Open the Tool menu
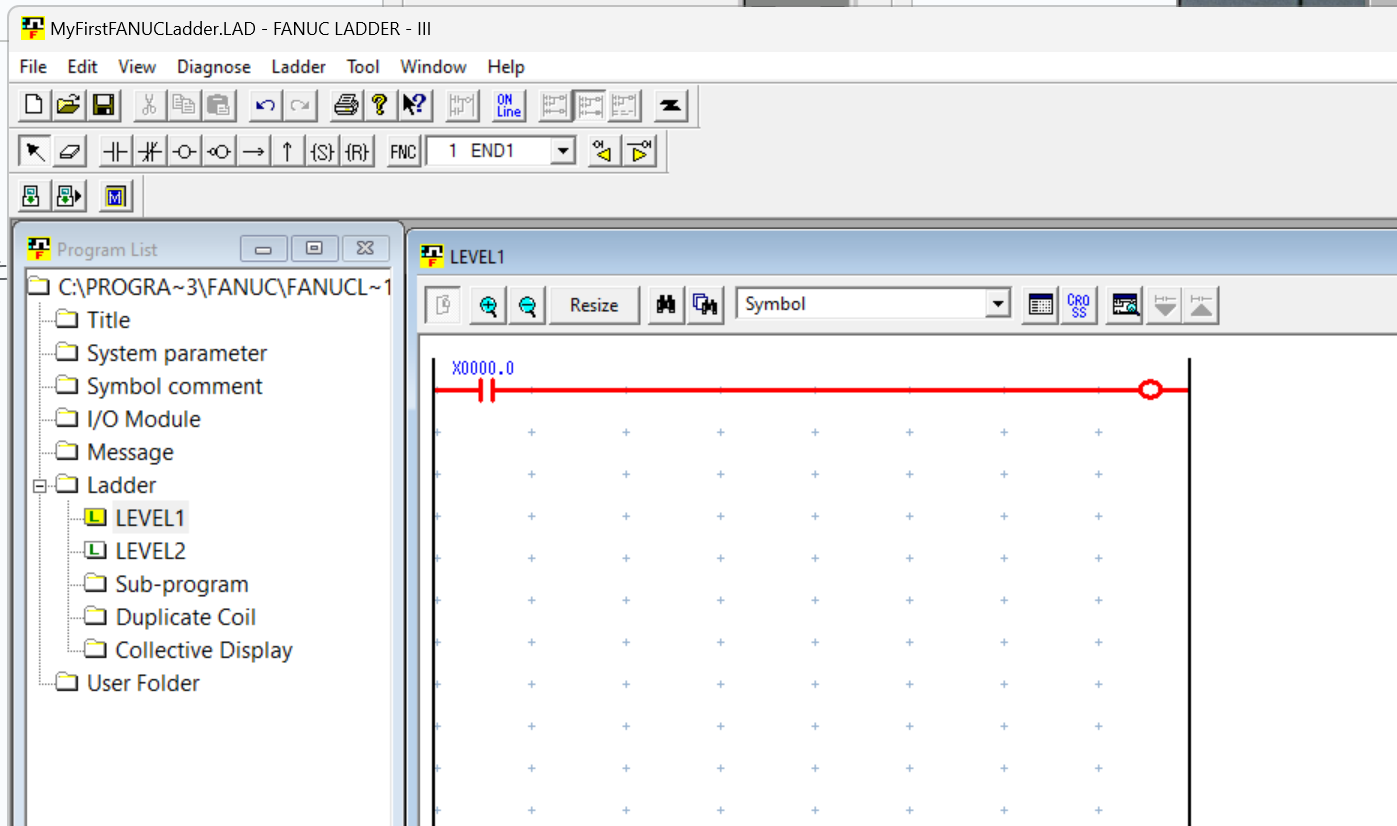Screen dimensions: 1397x826 pyautogui.click(x=363, y=67)
